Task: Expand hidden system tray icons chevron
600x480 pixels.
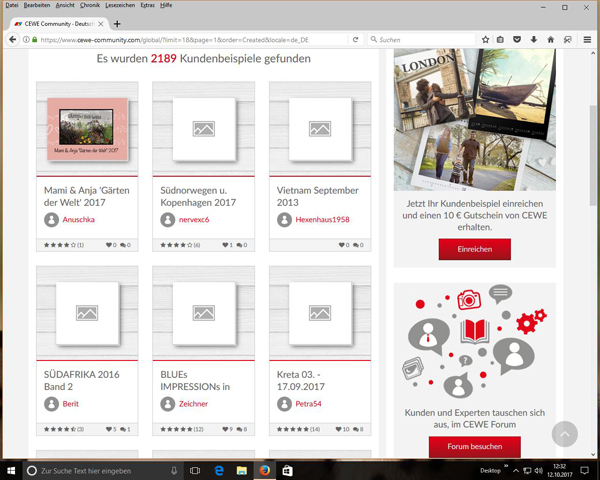Action: point(516,470)
